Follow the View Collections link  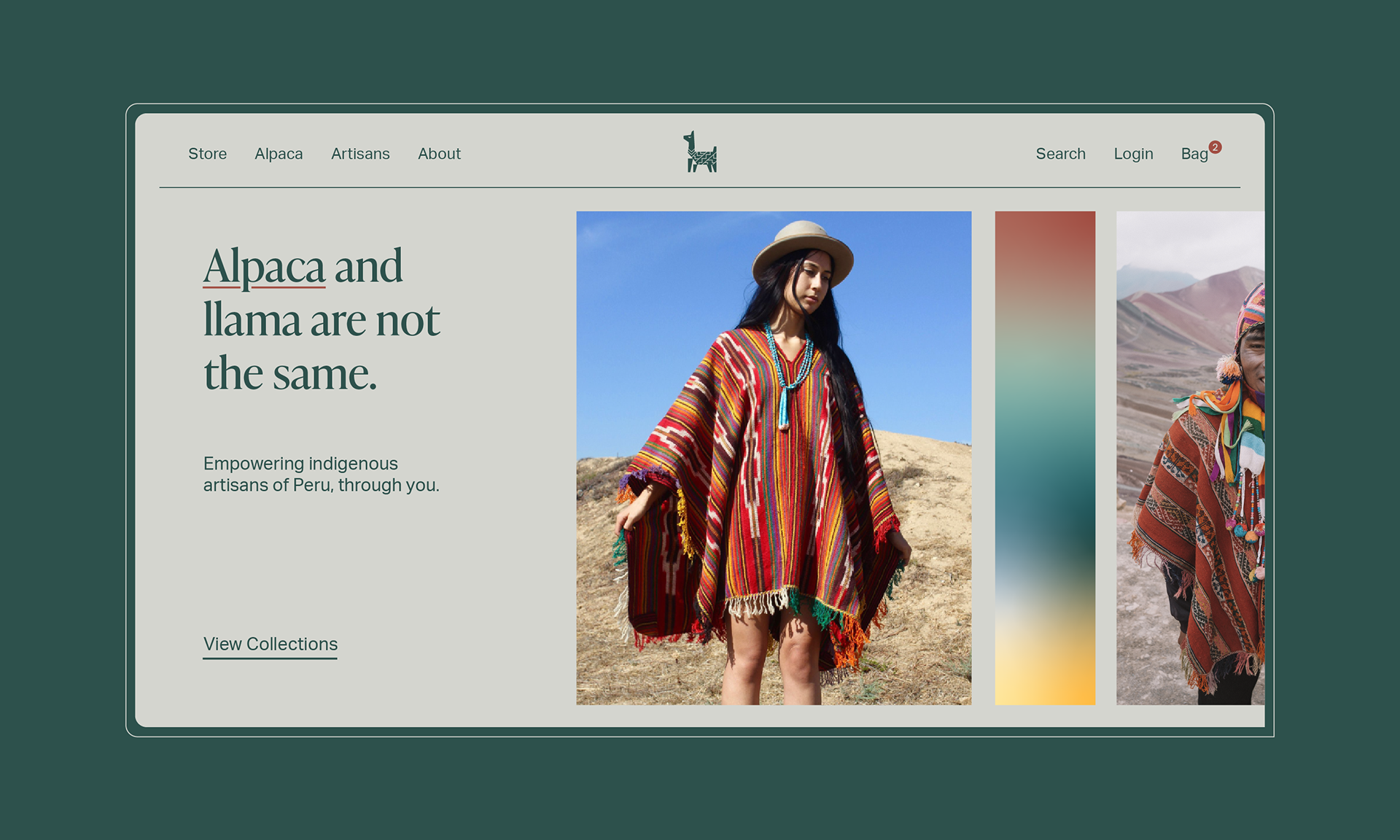(270, 645)
